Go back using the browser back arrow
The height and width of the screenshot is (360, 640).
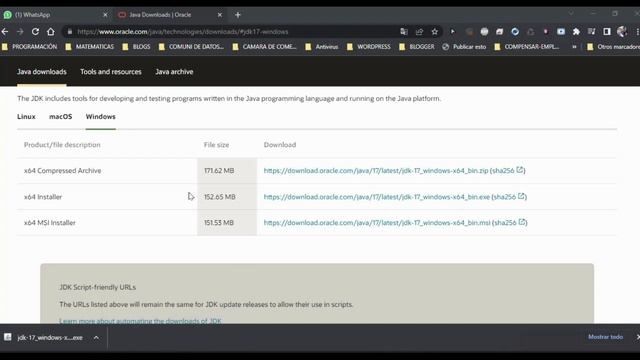point(5,31)
